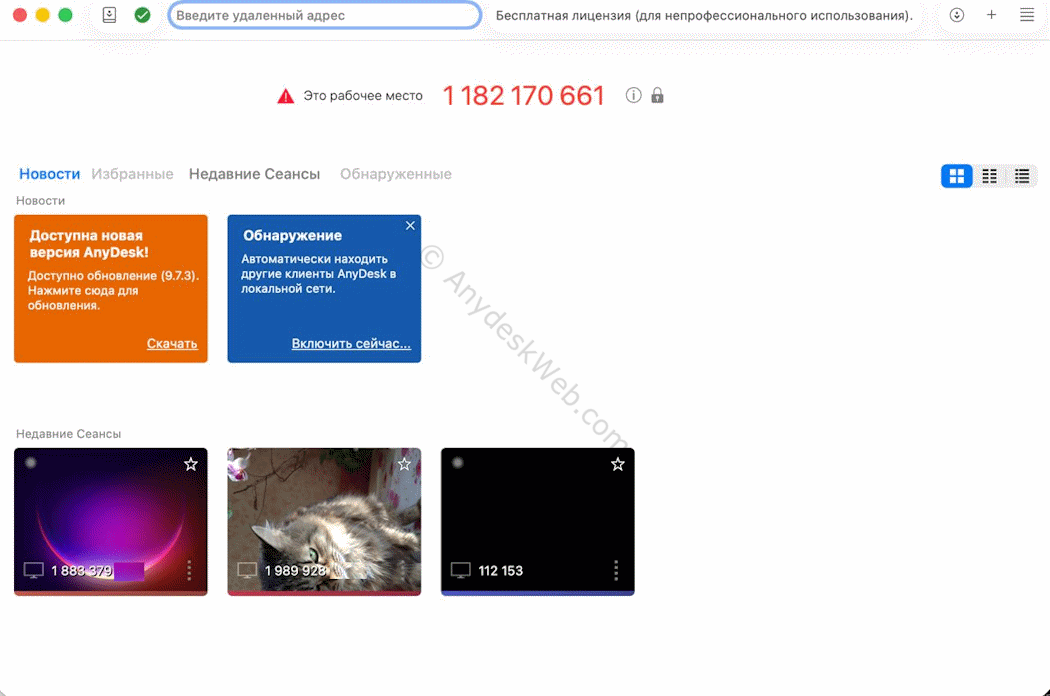Open the download/install icon in toolbar
This screenshot has width=1050, height=696.
[x=957, y=15]
